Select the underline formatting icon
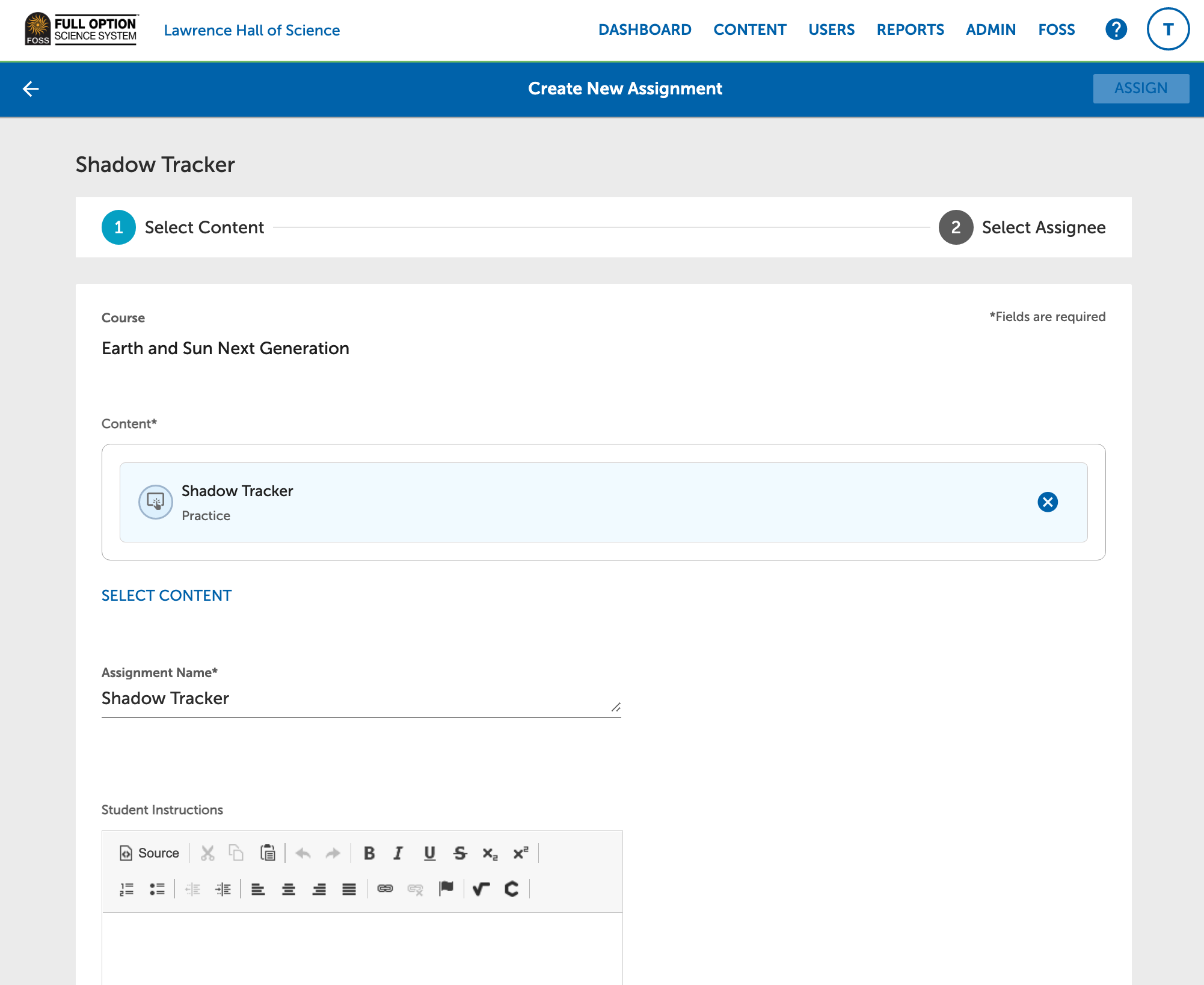This screenshot has height=985, width=1204. (x=429, y=853)
